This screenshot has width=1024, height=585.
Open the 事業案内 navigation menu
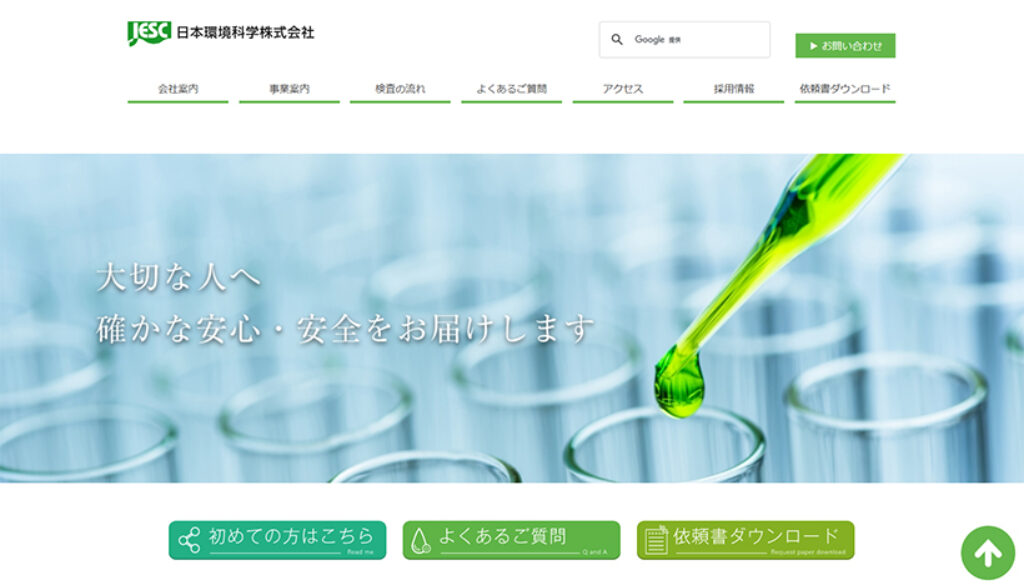point(290,88)
